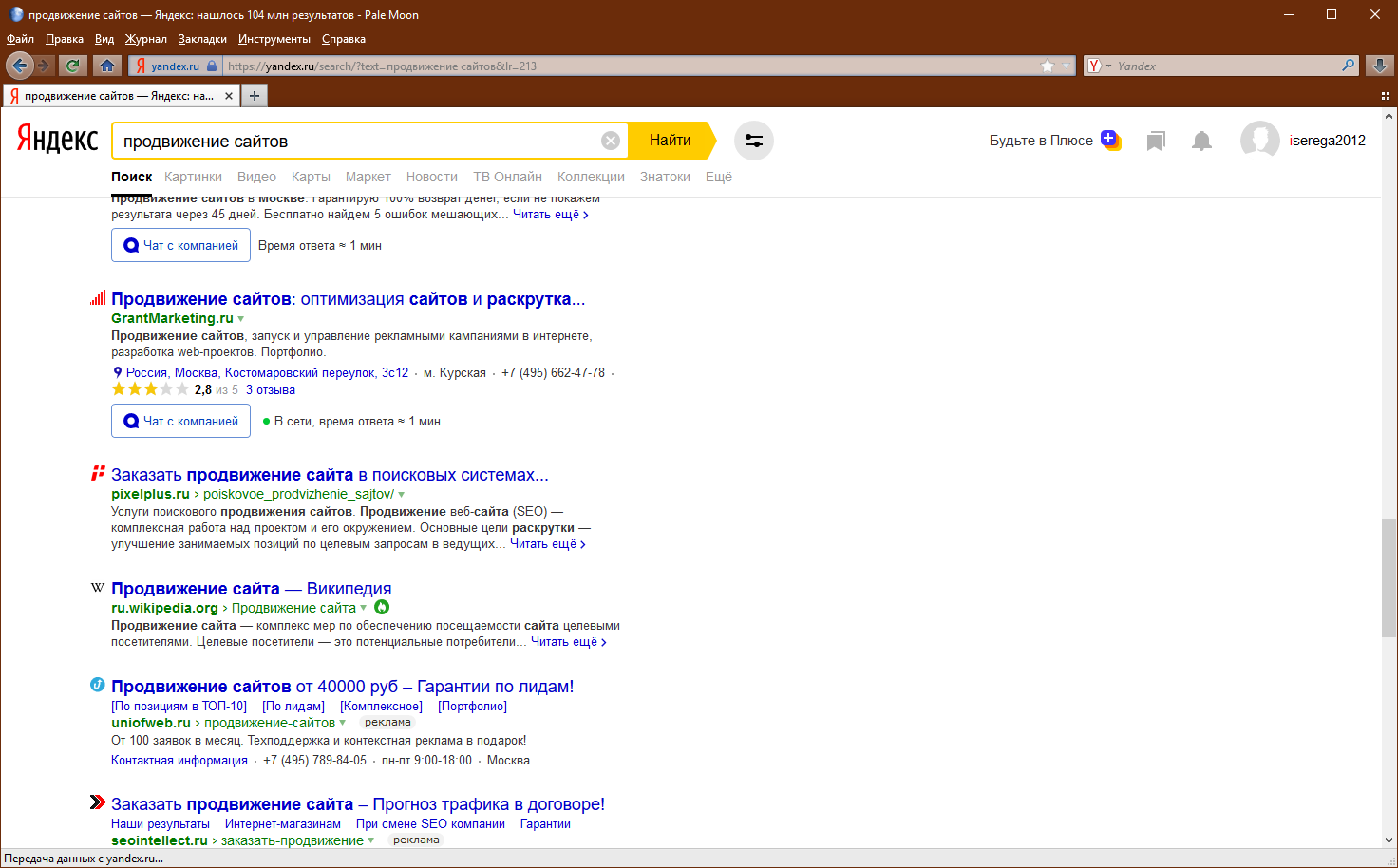The height and width of the screenshot is (868, 1398).
Task: Click the iserega2012 profile avatar
Action: point(1259,141)
